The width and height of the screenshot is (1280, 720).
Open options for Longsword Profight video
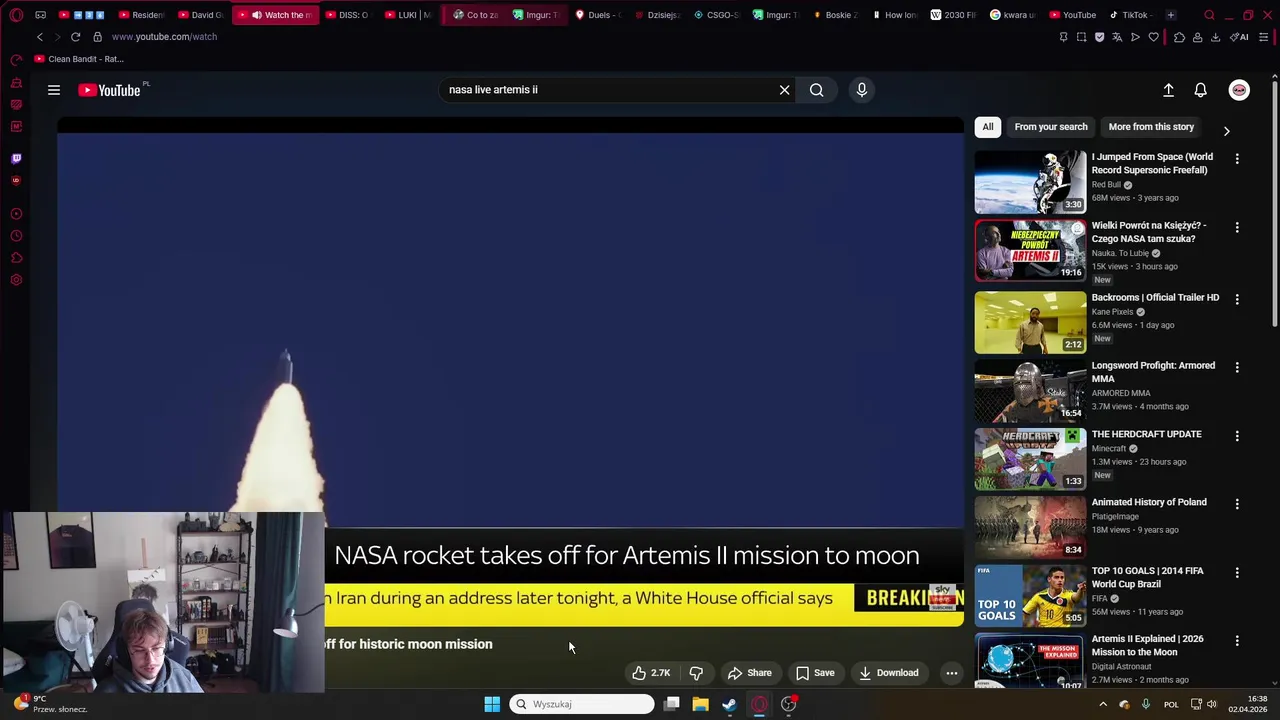click(1237, 367)
